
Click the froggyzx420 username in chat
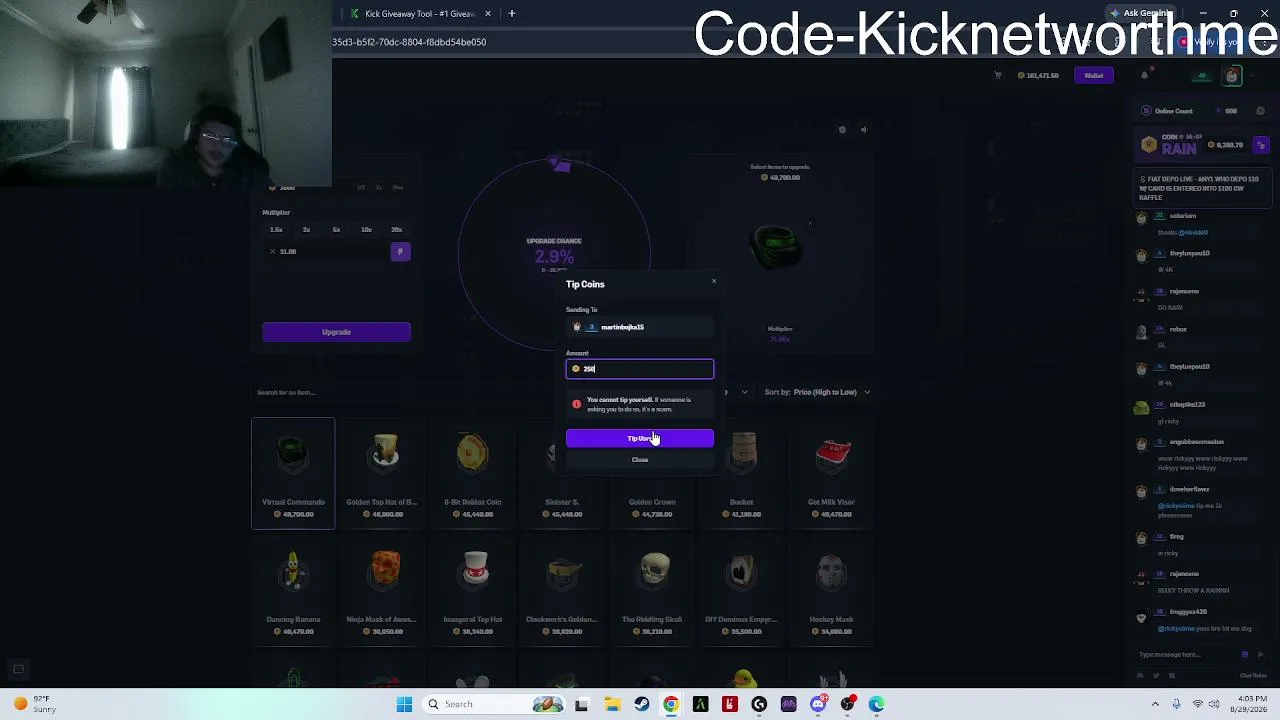pos(1188,612)
